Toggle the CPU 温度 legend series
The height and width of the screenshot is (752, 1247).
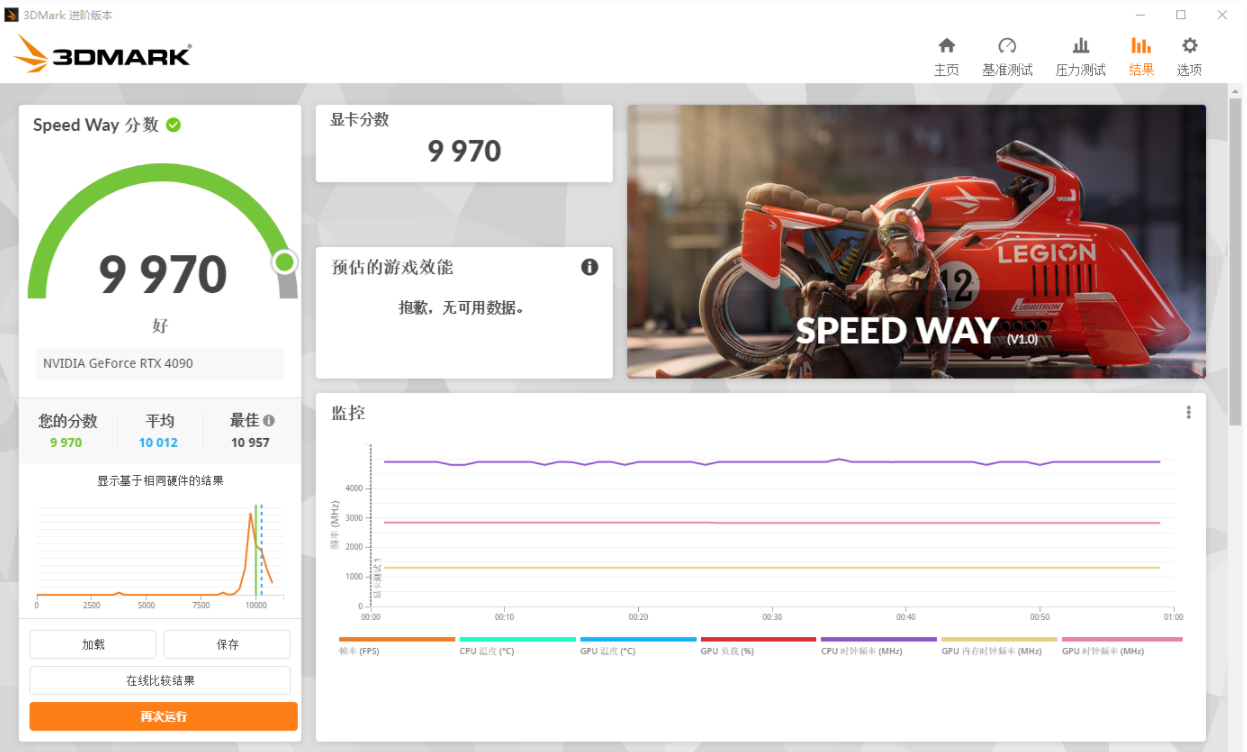[x=517, y=645]
